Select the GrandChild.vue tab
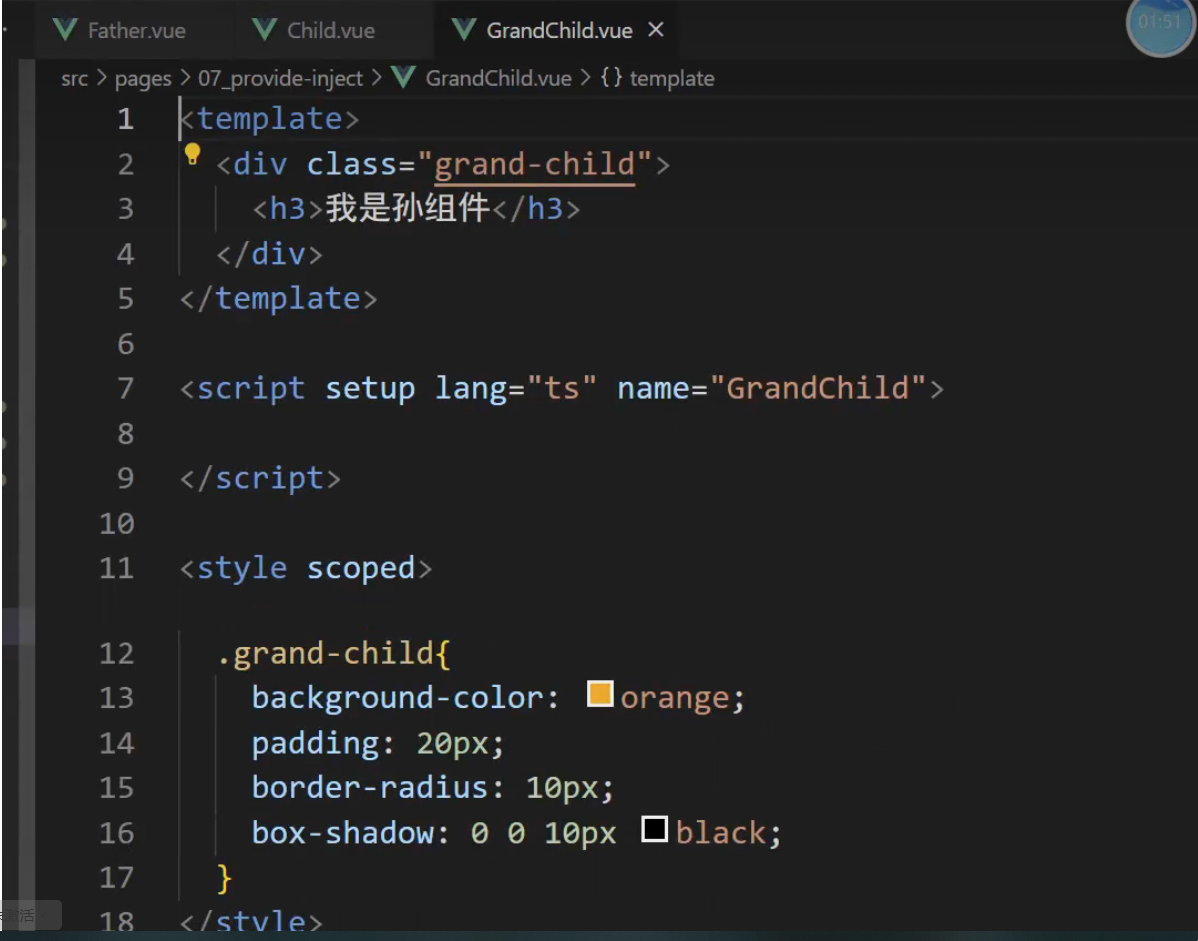Screen dimensions: 1198x941 [x=559, y=31]
